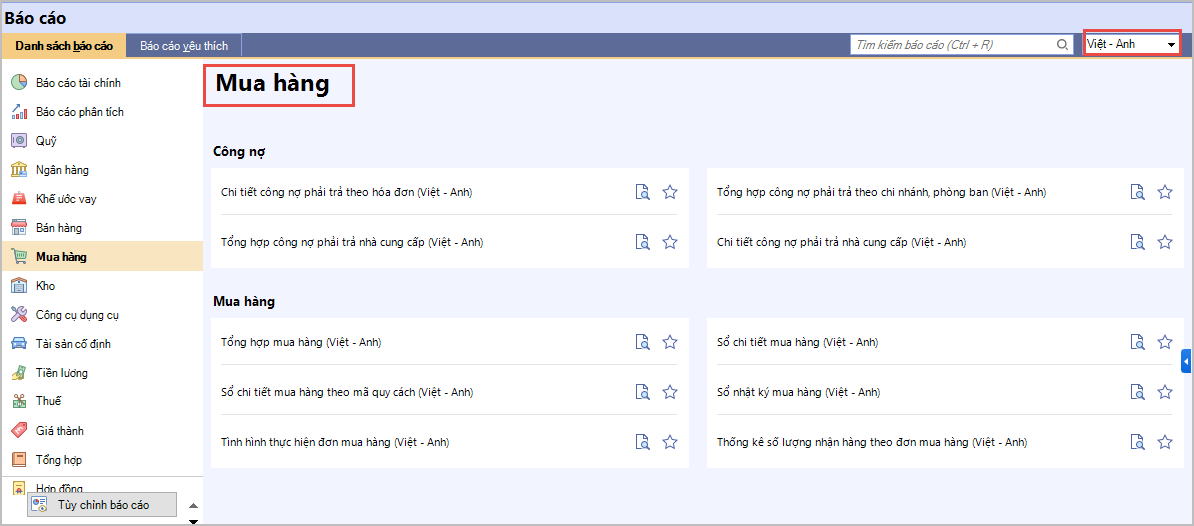Open the Việt - Anh language dropdown
This screenshot has width=1194, height=526.
pyautogui.click(x=1131, y=44)
